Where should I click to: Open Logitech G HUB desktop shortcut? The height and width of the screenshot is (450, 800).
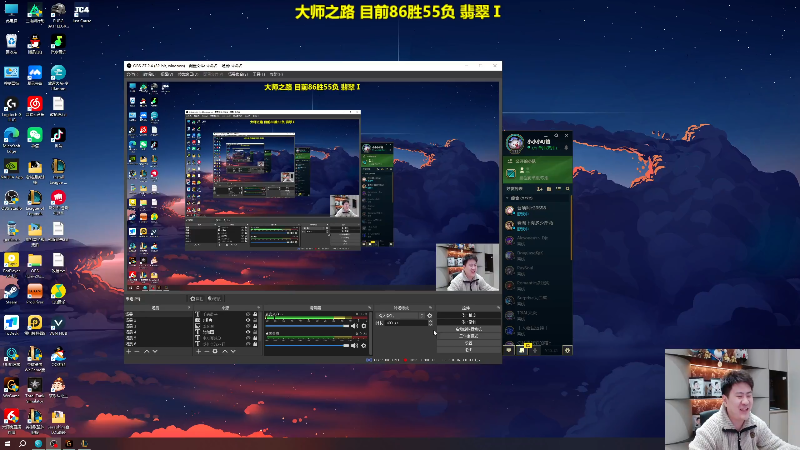[x=11, y=108]
